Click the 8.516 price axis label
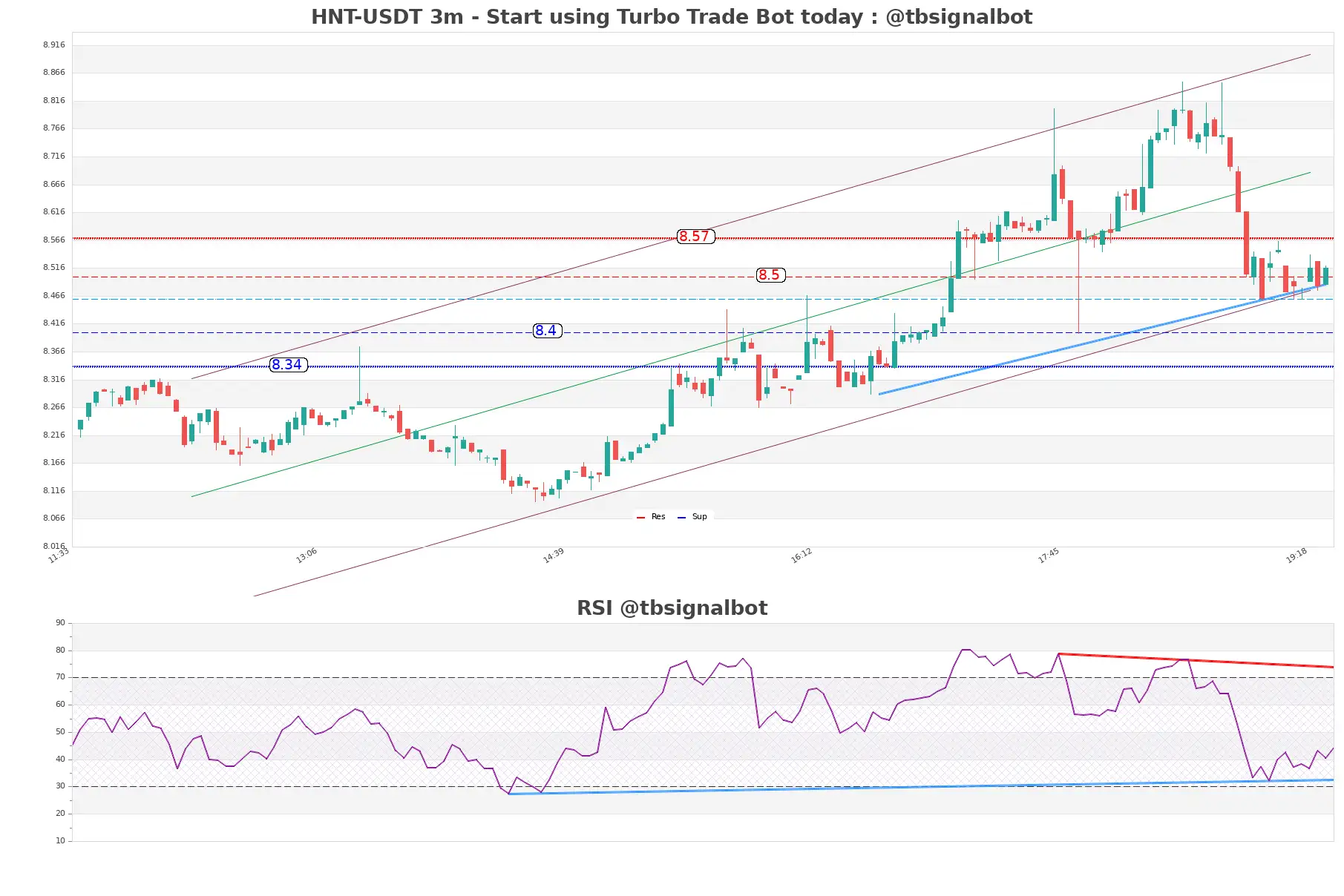Image resolution: width=1344 pixels, height=896 pixels. pos(54,268)
